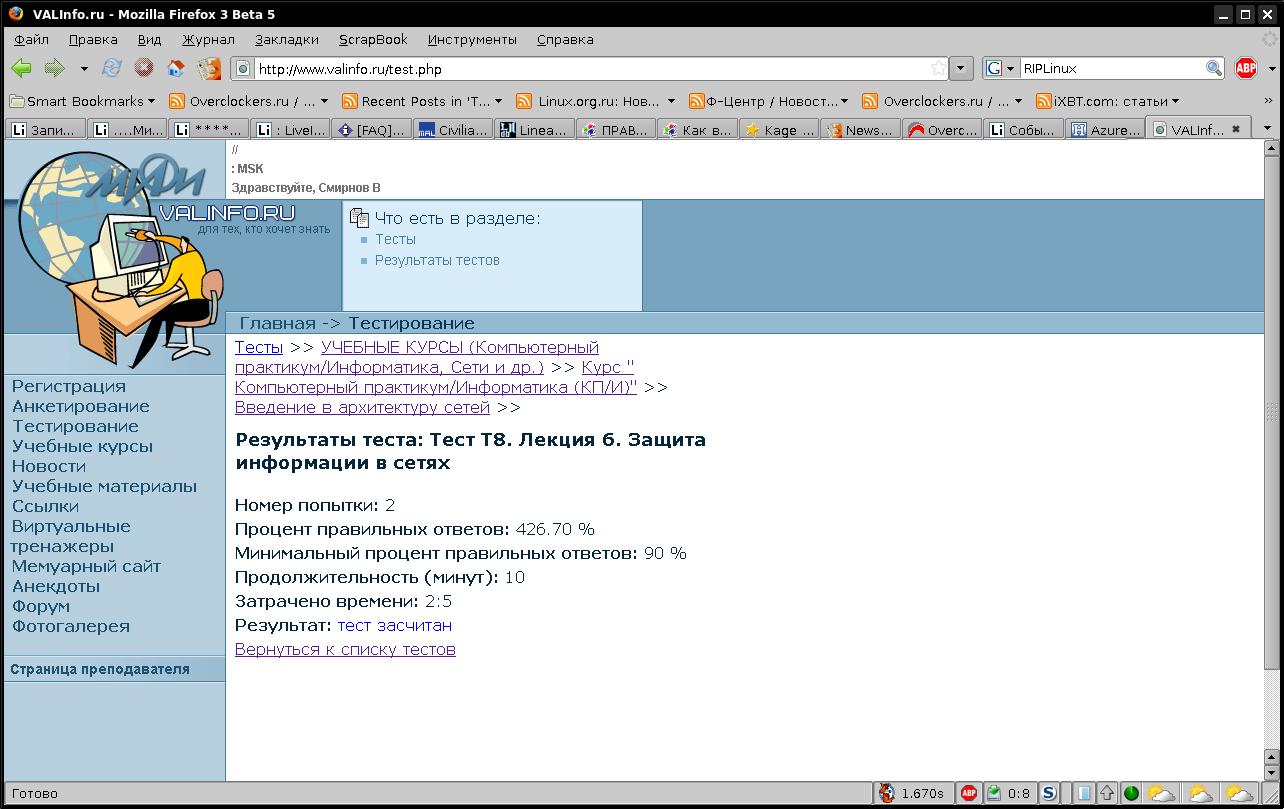Open Результаты тестов section link
This screenshot has width=1284, height=809.
coord(437,261)
